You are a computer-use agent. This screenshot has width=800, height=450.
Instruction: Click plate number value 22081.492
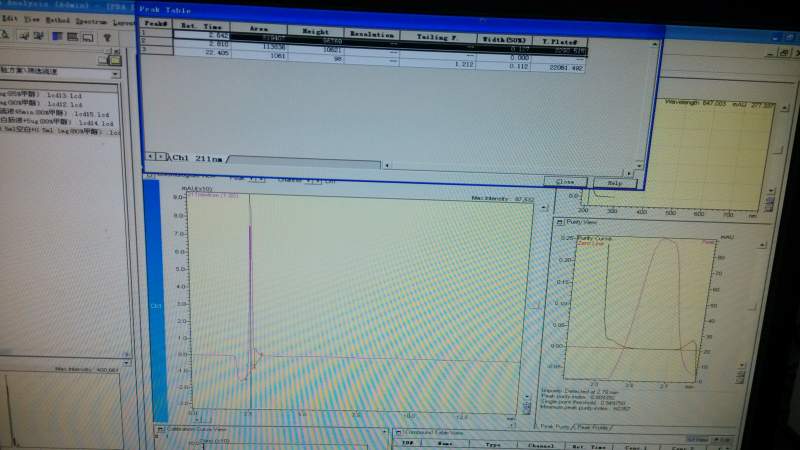click(x=559, y=67)
